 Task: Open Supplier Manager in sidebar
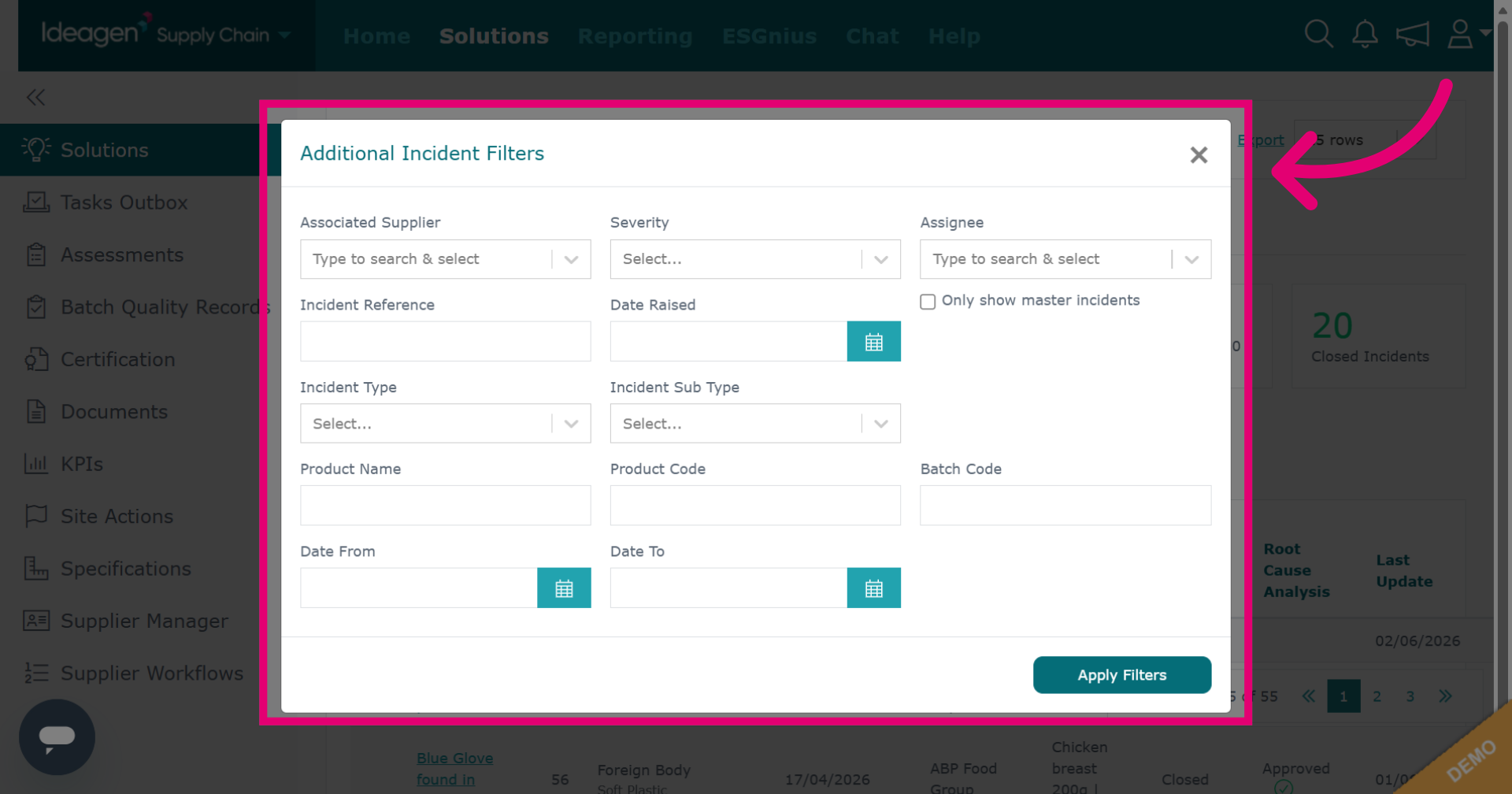tap(144, 621)
